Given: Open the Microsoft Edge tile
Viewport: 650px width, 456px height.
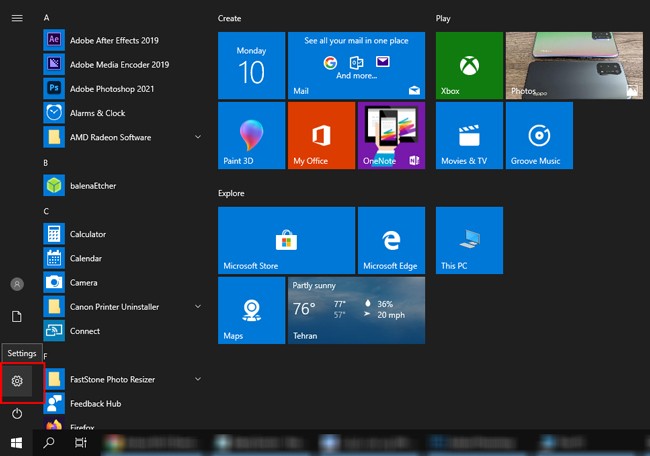Looking at the screenshot, I should [391, 240].
